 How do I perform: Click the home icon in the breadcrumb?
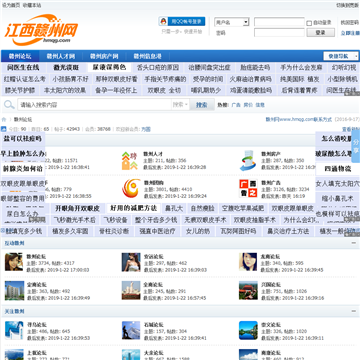coord(4,119)
